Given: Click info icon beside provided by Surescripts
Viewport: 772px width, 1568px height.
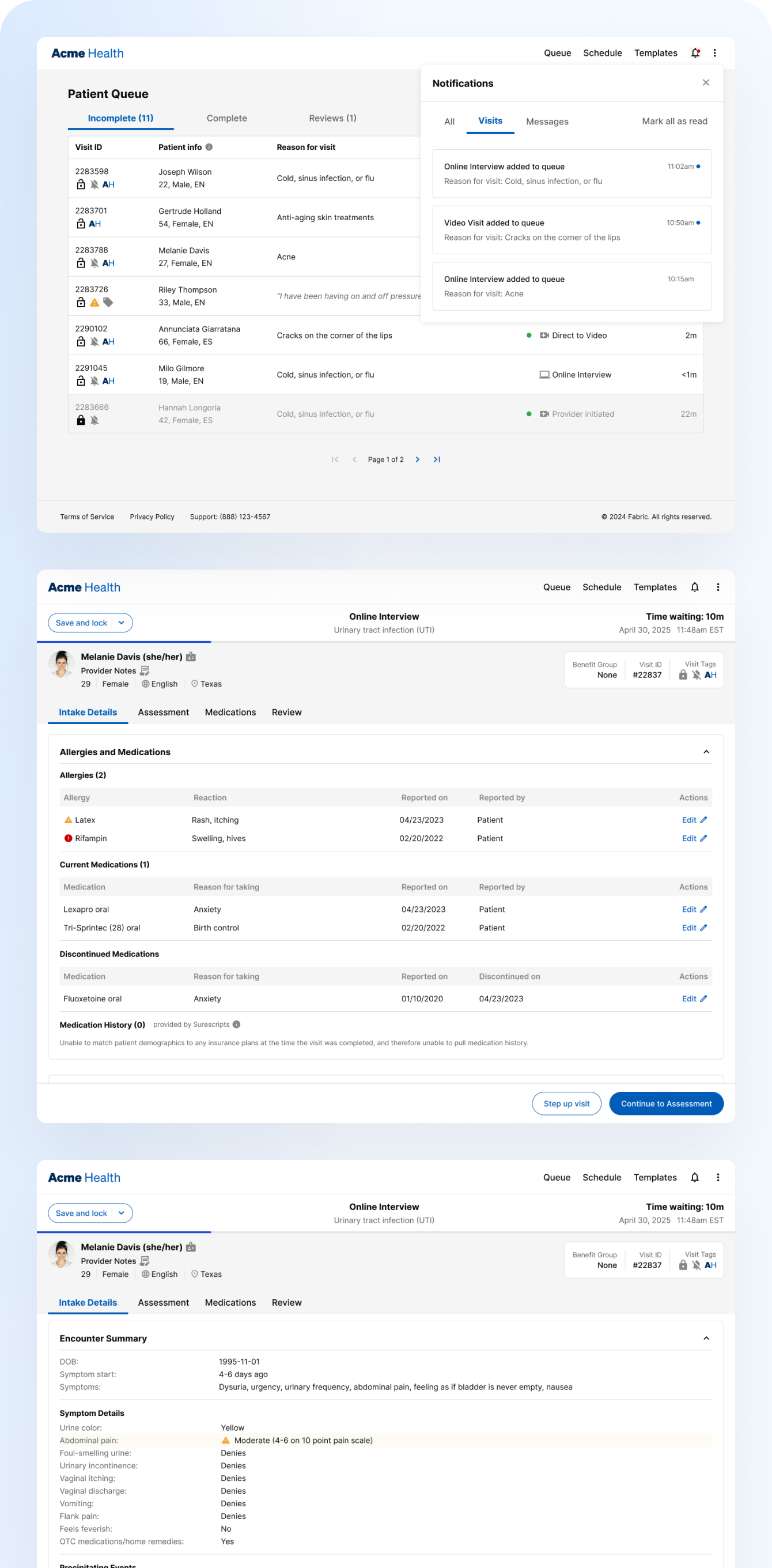Looking at the screenshot, I should pyautogui.click(x=237, y=1024).
